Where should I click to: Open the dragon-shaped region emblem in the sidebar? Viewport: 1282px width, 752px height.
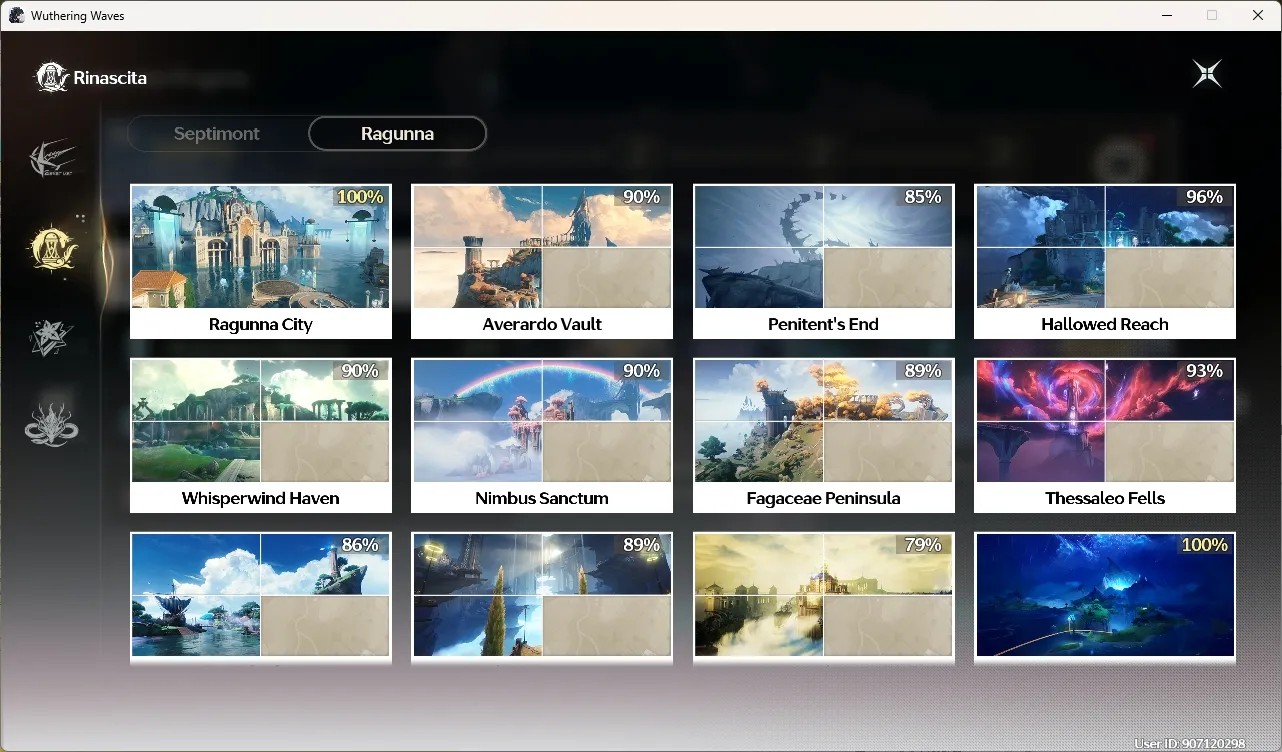click(51, 425)
